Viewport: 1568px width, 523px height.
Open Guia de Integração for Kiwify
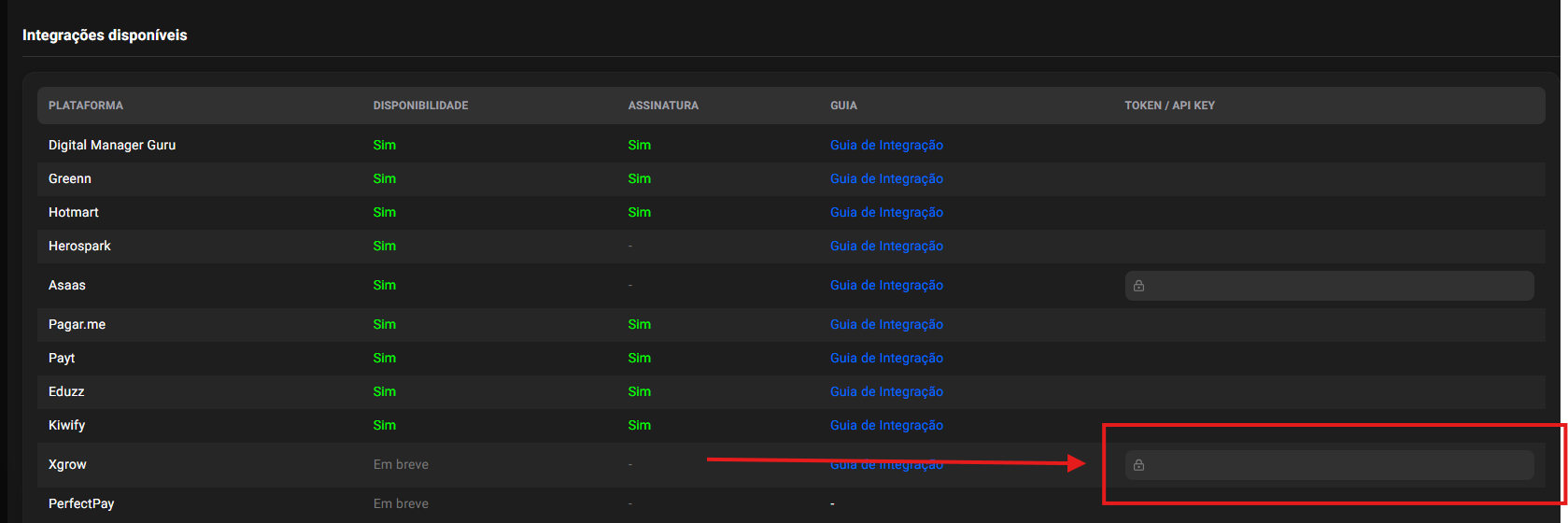click(886, 425)
